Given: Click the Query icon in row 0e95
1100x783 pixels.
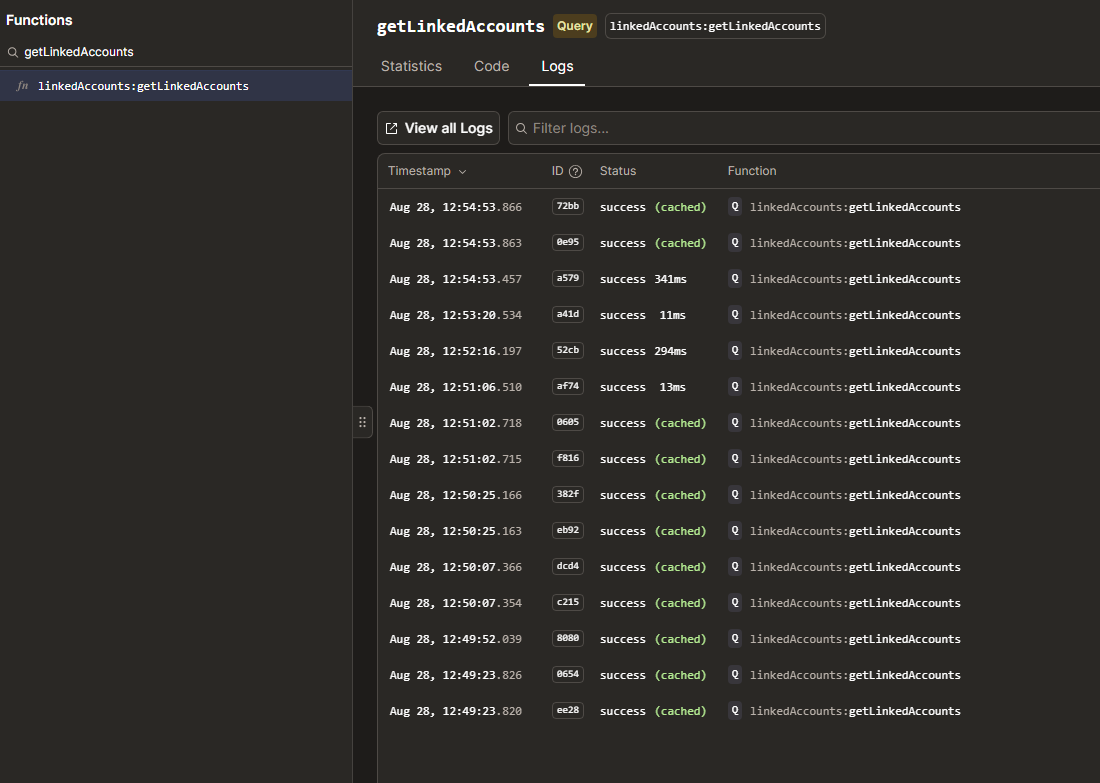Looking at the screenshot, I should click(x=735, y=243).
